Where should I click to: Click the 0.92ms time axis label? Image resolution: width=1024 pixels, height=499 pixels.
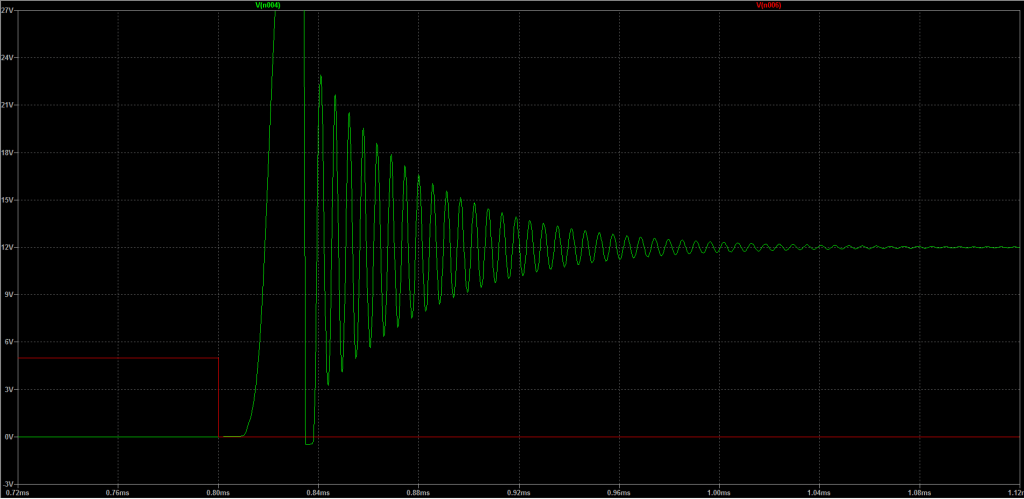(518, 492)
